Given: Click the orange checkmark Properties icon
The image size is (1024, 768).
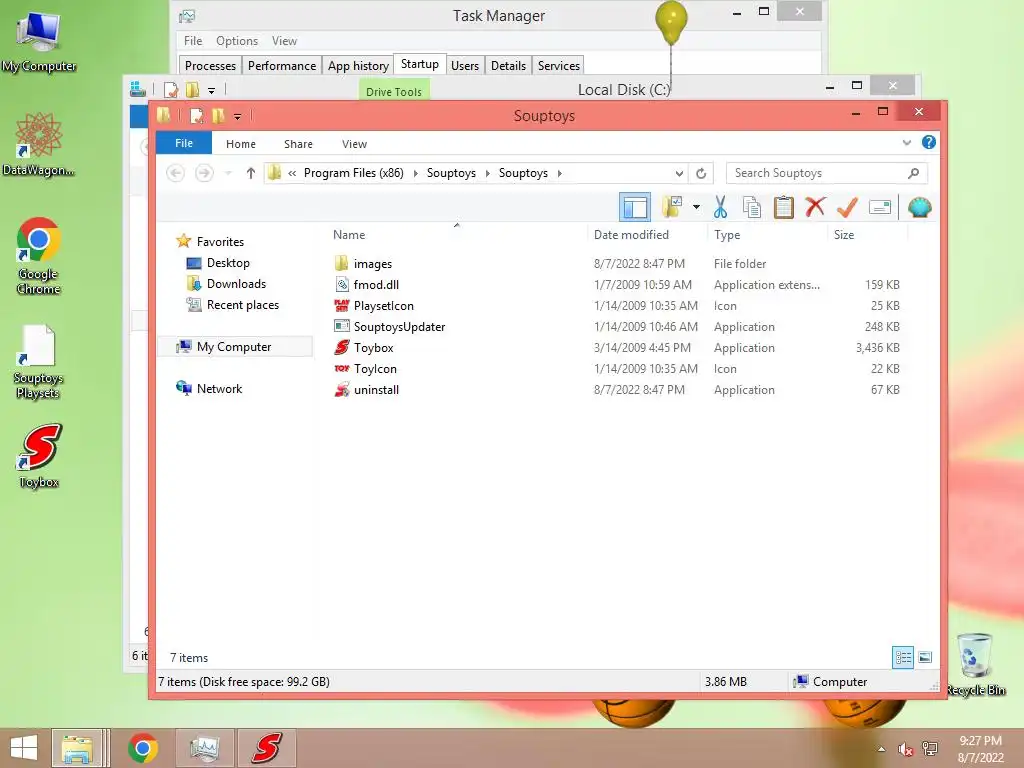Looking at the screenshot, I should [847, 208].
